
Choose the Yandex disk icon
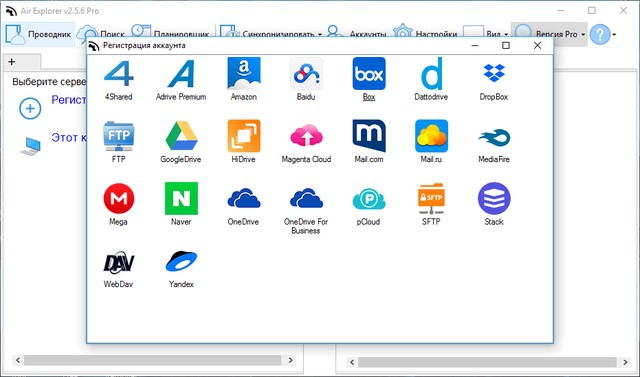(181, 261)
